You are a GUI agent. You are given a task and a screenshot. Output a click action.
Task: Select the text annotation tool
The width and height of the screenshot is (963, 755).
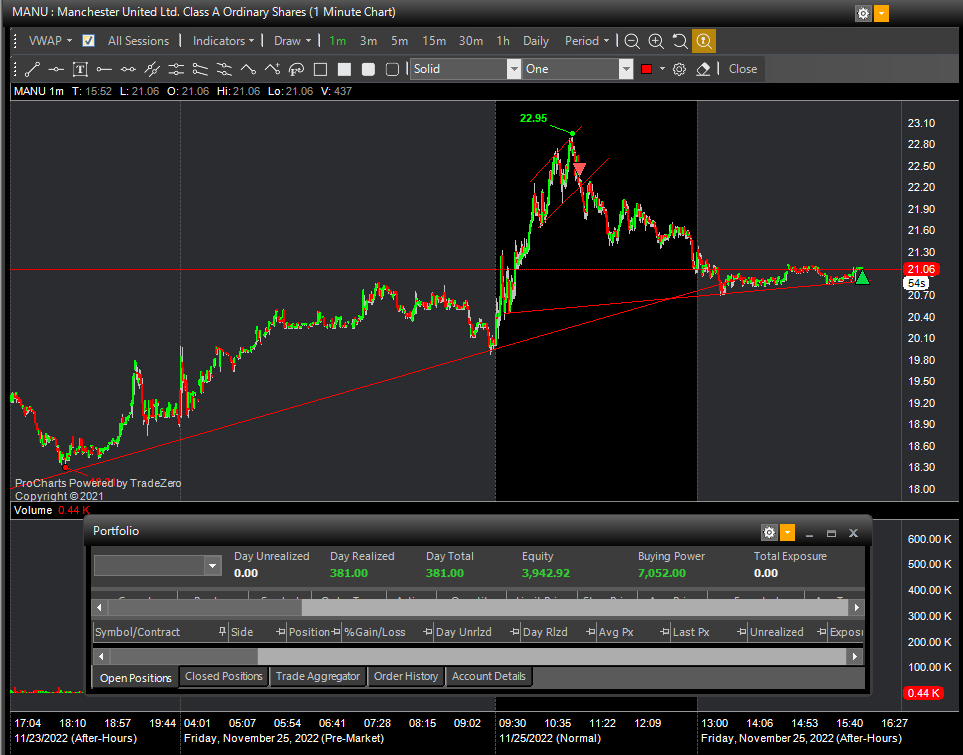click(x=80, y=69)
